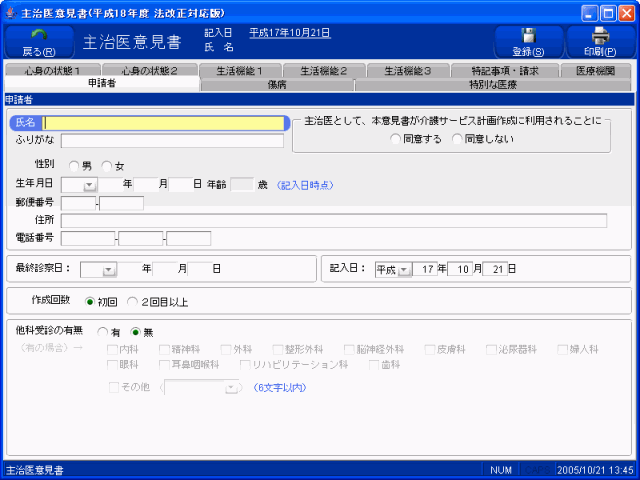Click the middle 電話番号 field
Viewport: 640px width, 480px height.
pos(141,238)
